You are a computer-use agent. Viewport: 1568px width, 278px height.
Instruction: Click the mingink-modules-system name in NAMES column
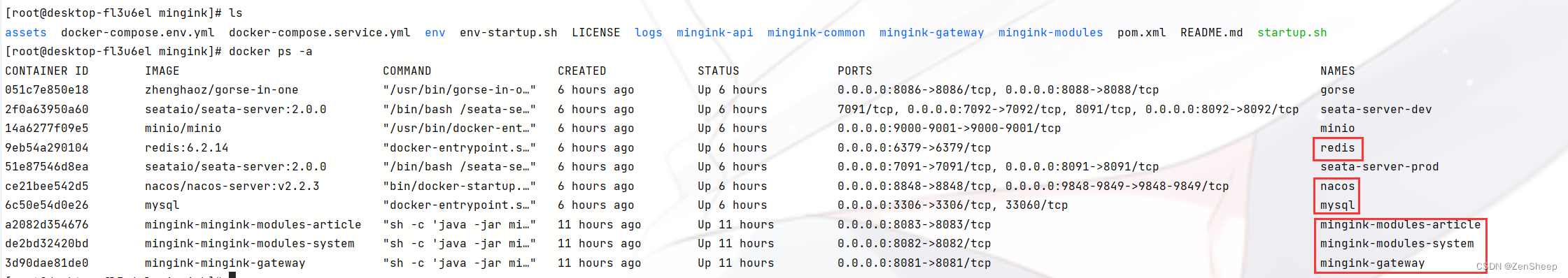(1397, 243)
